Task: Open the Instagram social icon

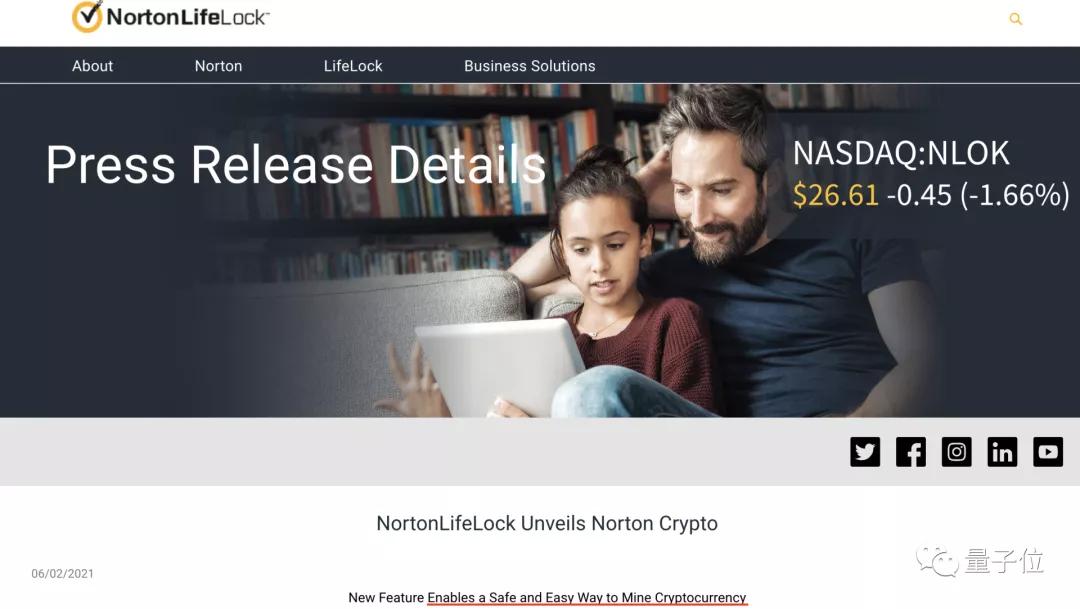Action: tap(957, 452)
